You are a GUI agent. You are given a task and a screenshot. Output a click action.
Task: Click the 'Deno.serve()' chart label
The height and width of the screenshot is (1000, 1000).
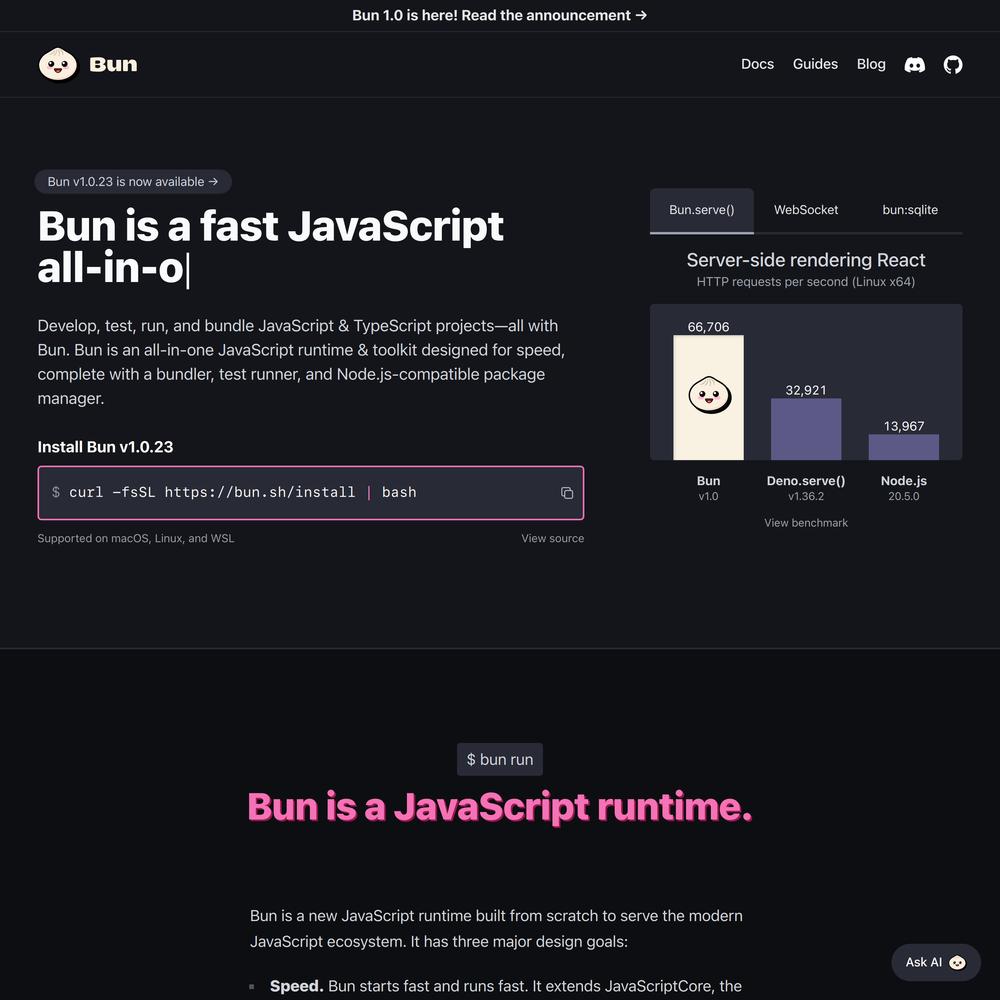805,481
